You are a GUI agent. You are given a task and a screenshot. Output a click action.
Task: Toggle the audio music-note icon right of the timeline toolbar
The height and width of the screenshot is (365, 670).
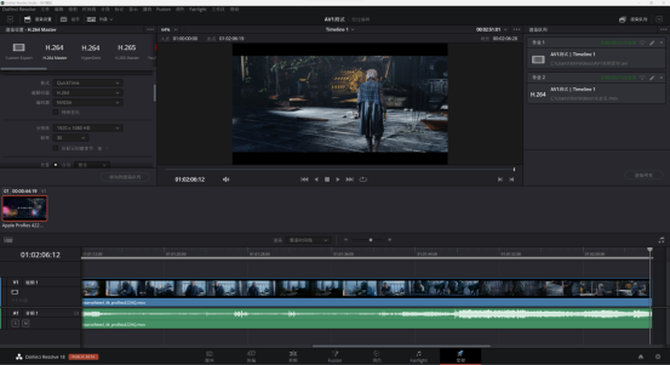661,240
